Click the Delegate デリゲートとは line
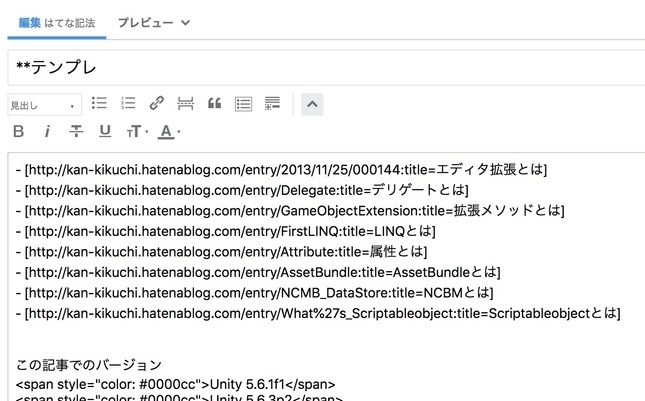This screenshot has width=645, height=401. [242, 190]
